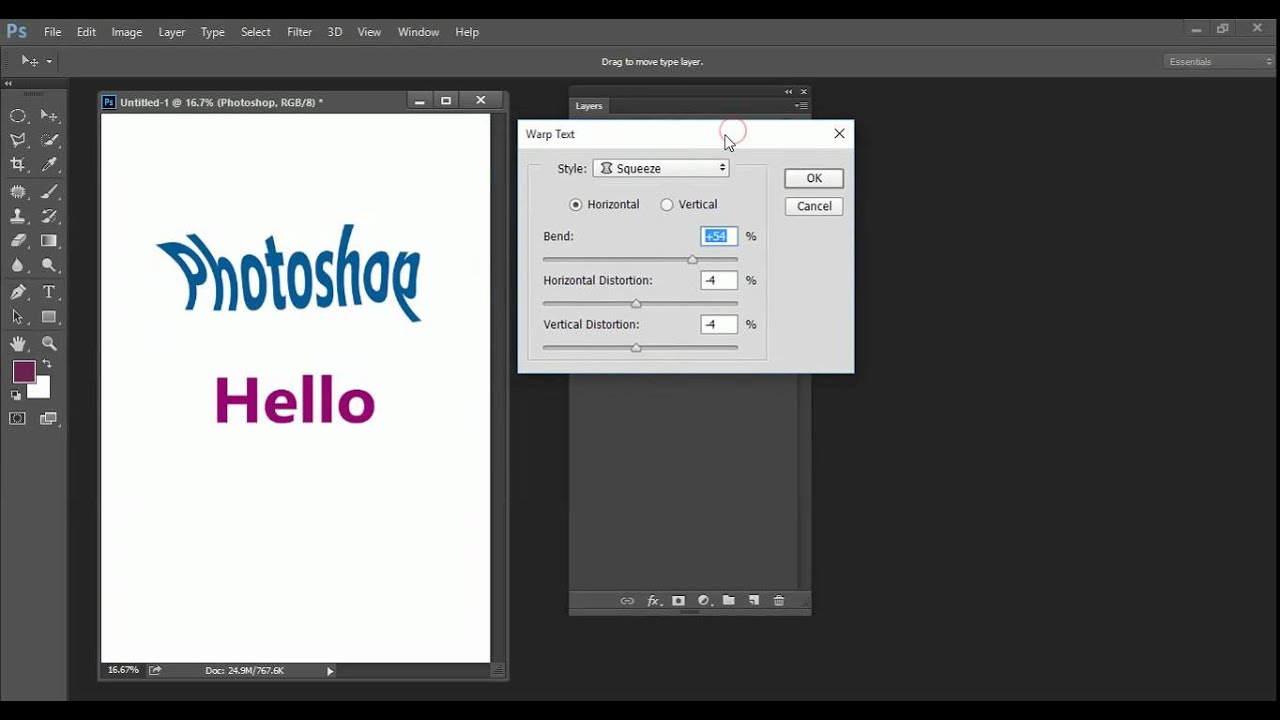Change the screen mode
The image size is (1280, 720).
[x=49, y=418]
